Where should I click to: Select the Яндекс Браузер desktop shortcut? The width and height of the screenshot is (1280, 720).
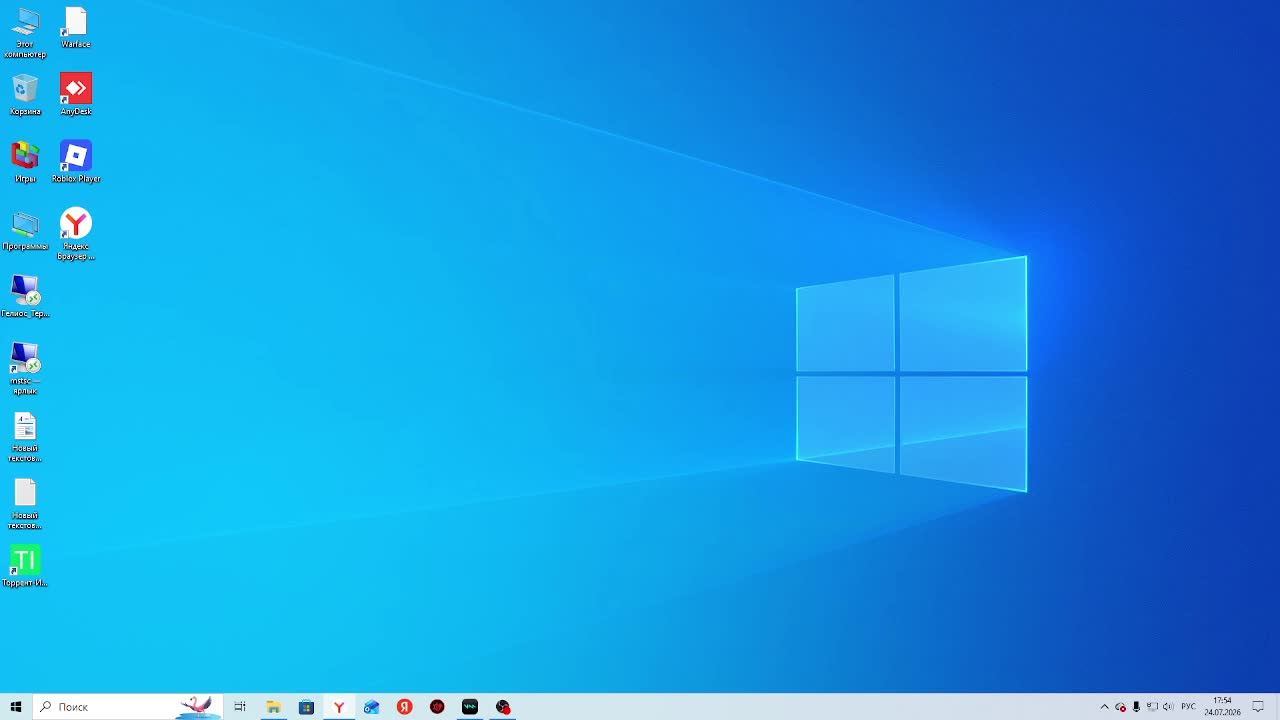[76, 234]
